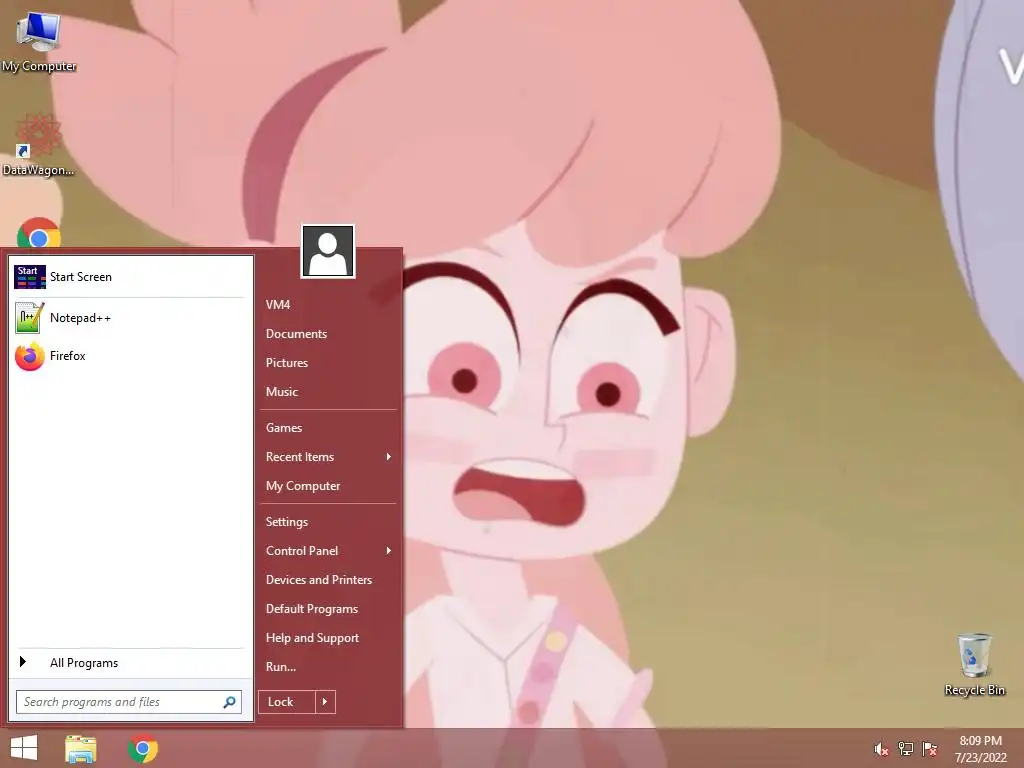Open the taskbar clock and date
Viewport: 1024px width, 768px height.
(980, 749)
